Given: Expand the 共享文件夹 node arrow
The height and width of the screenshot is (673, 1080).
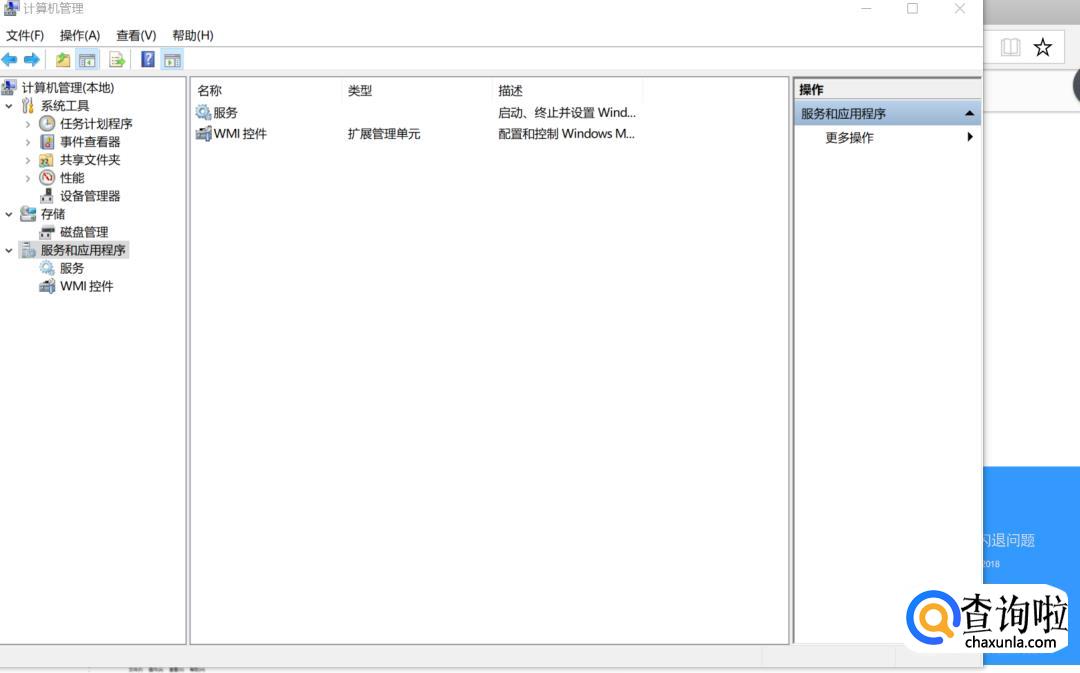Looking at the screenshot, I should pos(28,160).
